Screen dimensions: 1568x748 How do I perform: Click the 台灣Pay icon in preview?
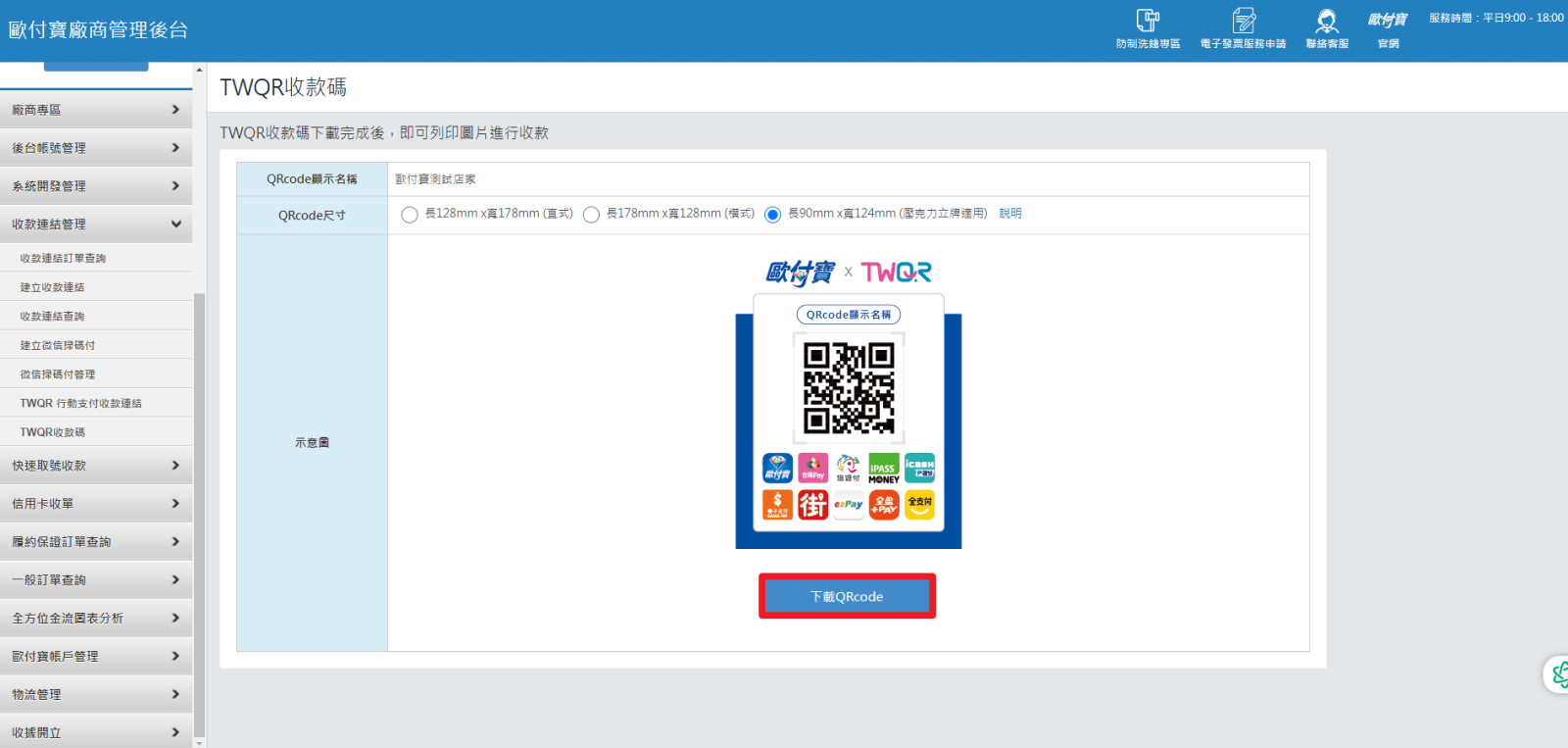(x=812, y=469)
